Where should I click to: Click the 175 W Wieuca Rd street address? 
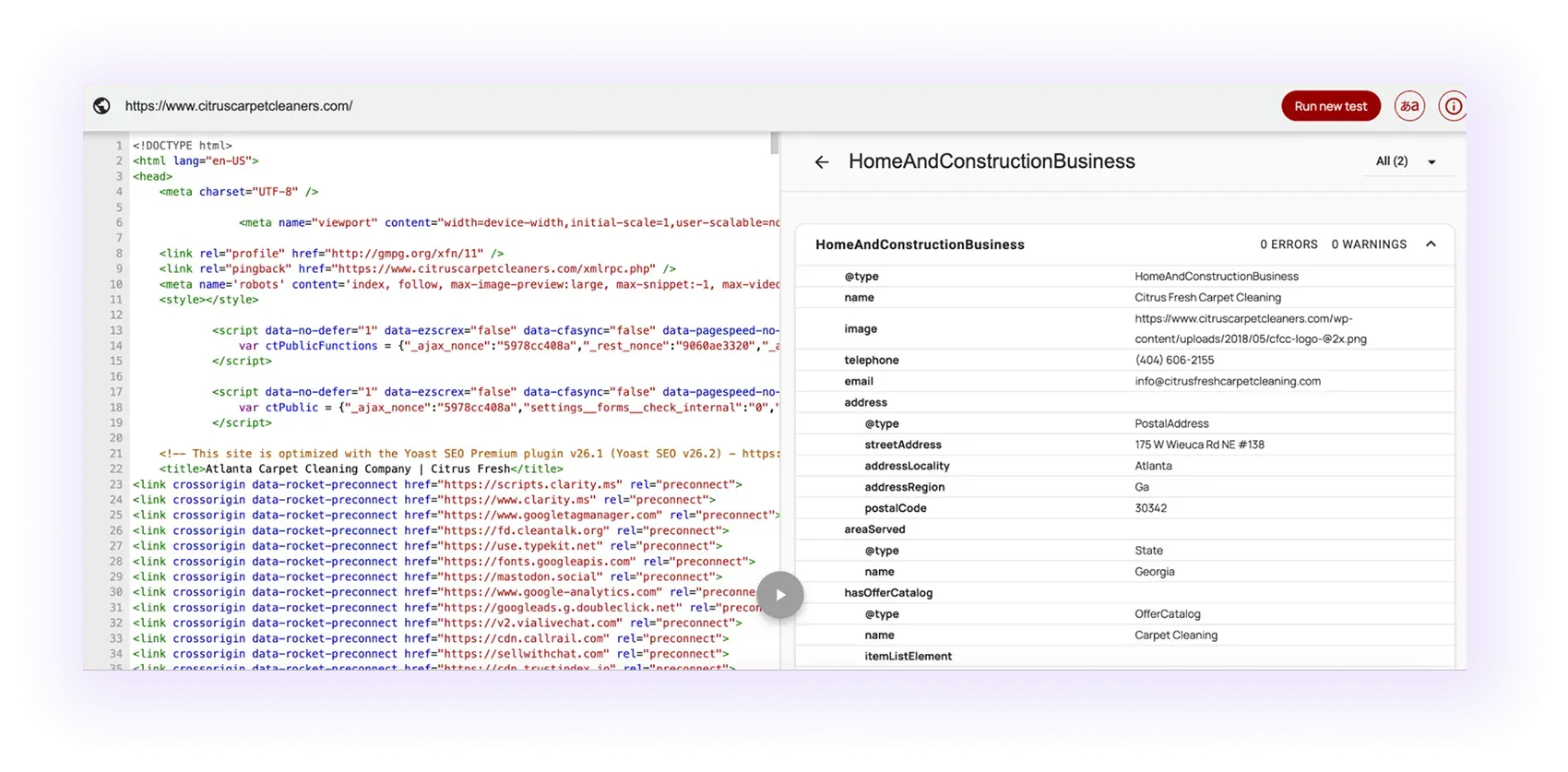pyautogui.click(x=1199, y=445)
